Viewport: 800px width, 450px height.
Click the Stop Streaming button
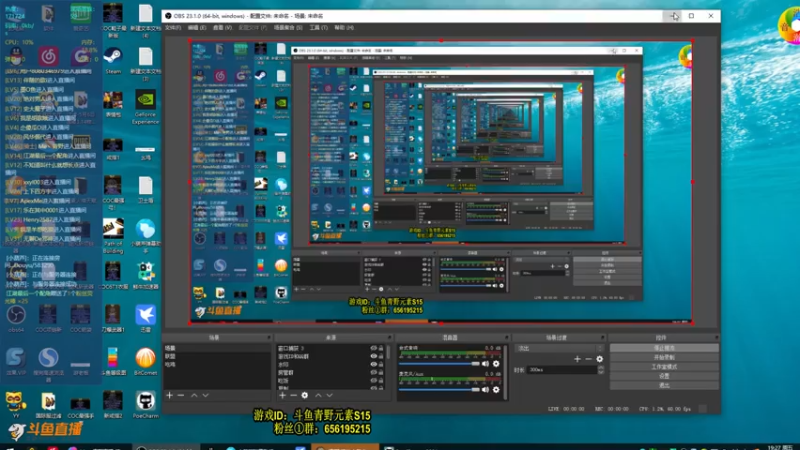tap(664, 348)
